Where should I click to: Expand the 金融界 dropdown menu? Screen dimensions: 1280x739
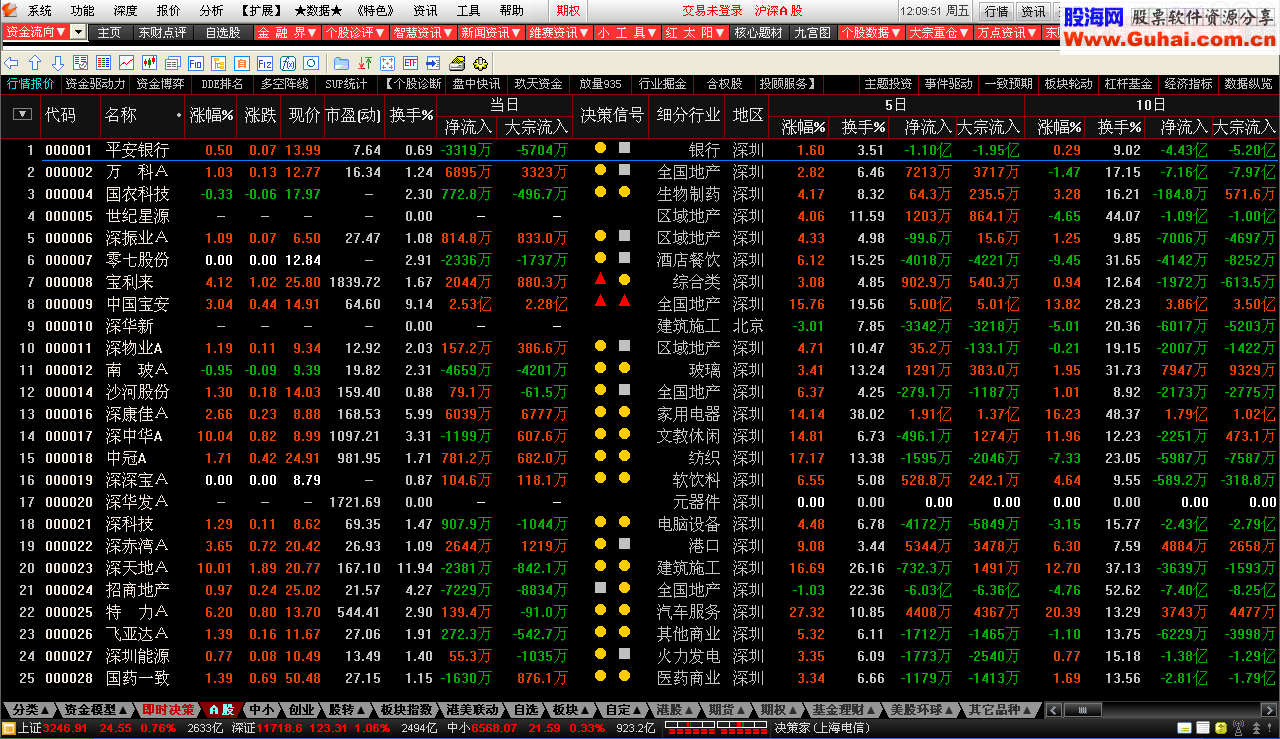tap(288, 32)
